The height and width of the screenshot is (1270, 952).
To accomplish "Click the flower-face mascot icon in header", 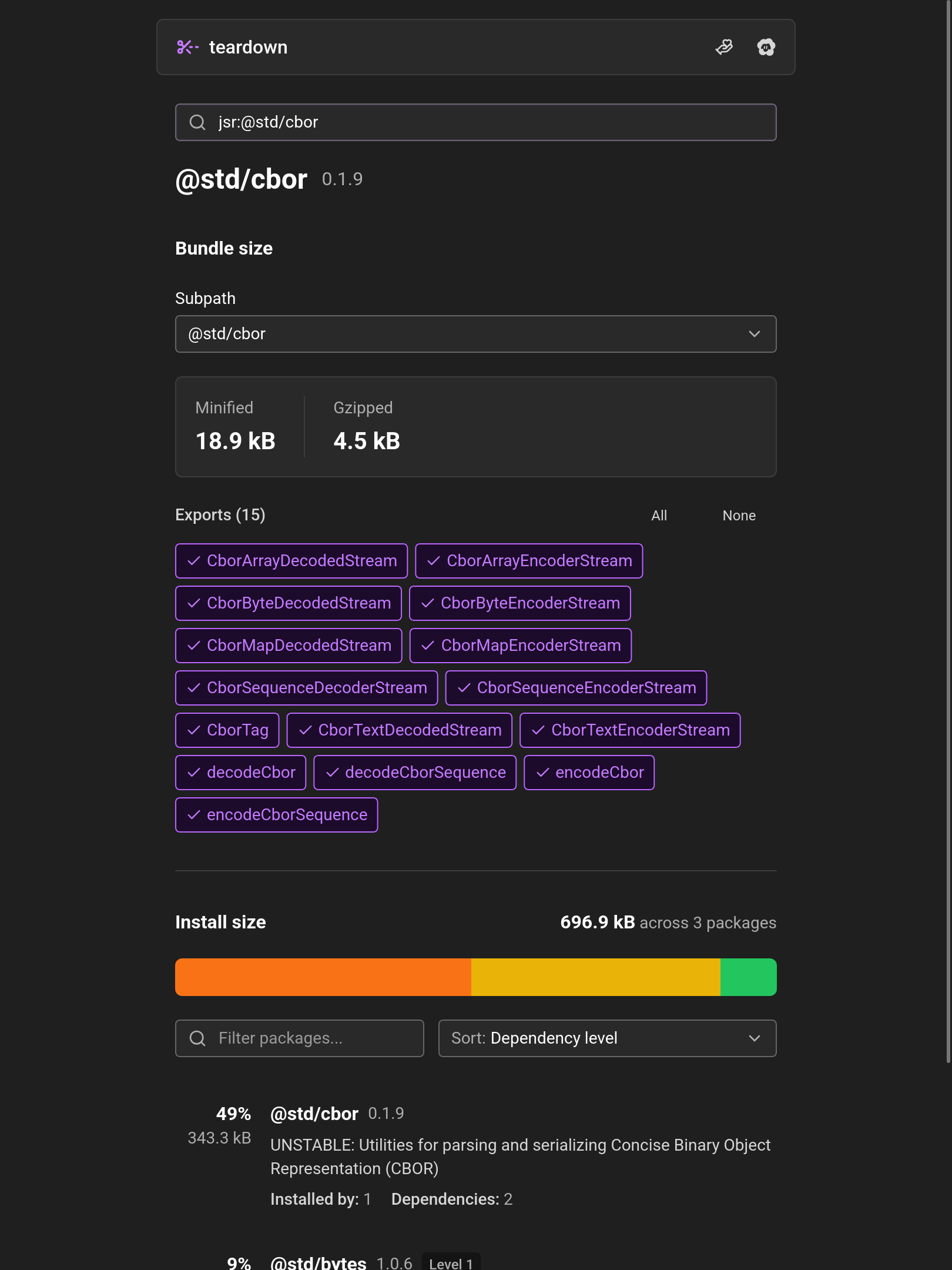I will [766, 47].
